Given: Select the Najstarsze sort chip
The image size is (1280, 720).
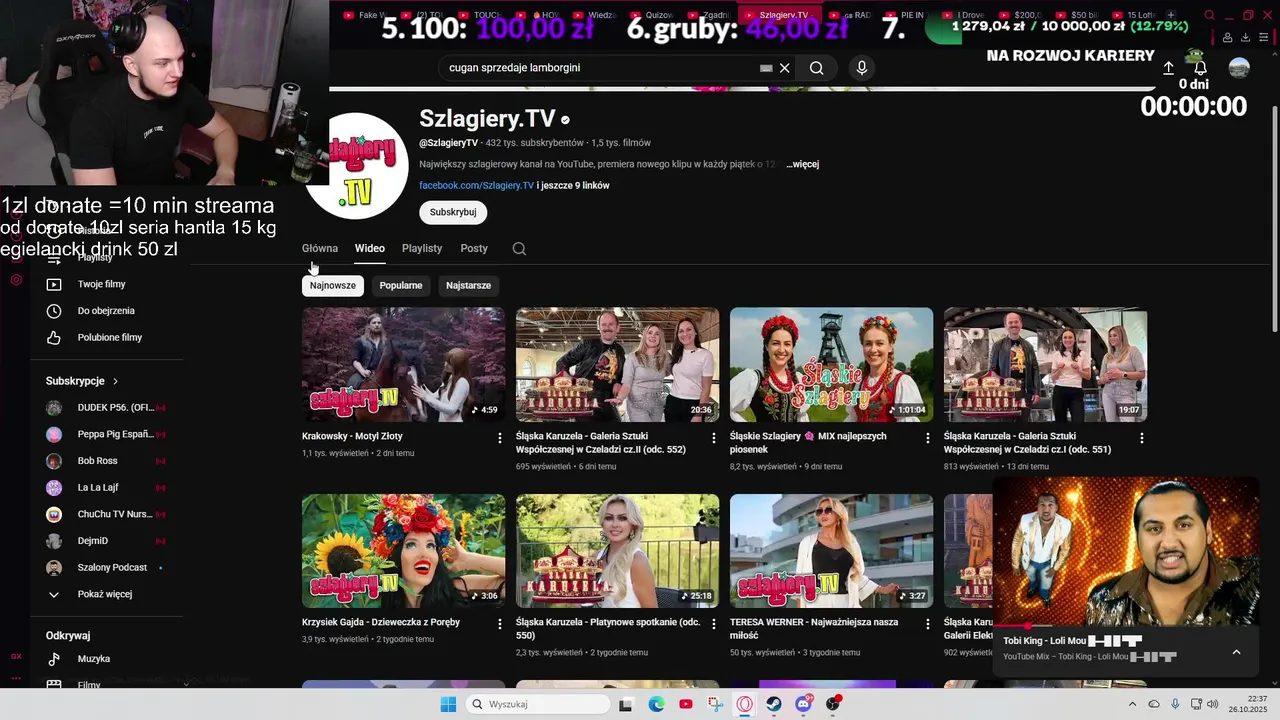Looking at the screenshot, I should click(468, 286).
